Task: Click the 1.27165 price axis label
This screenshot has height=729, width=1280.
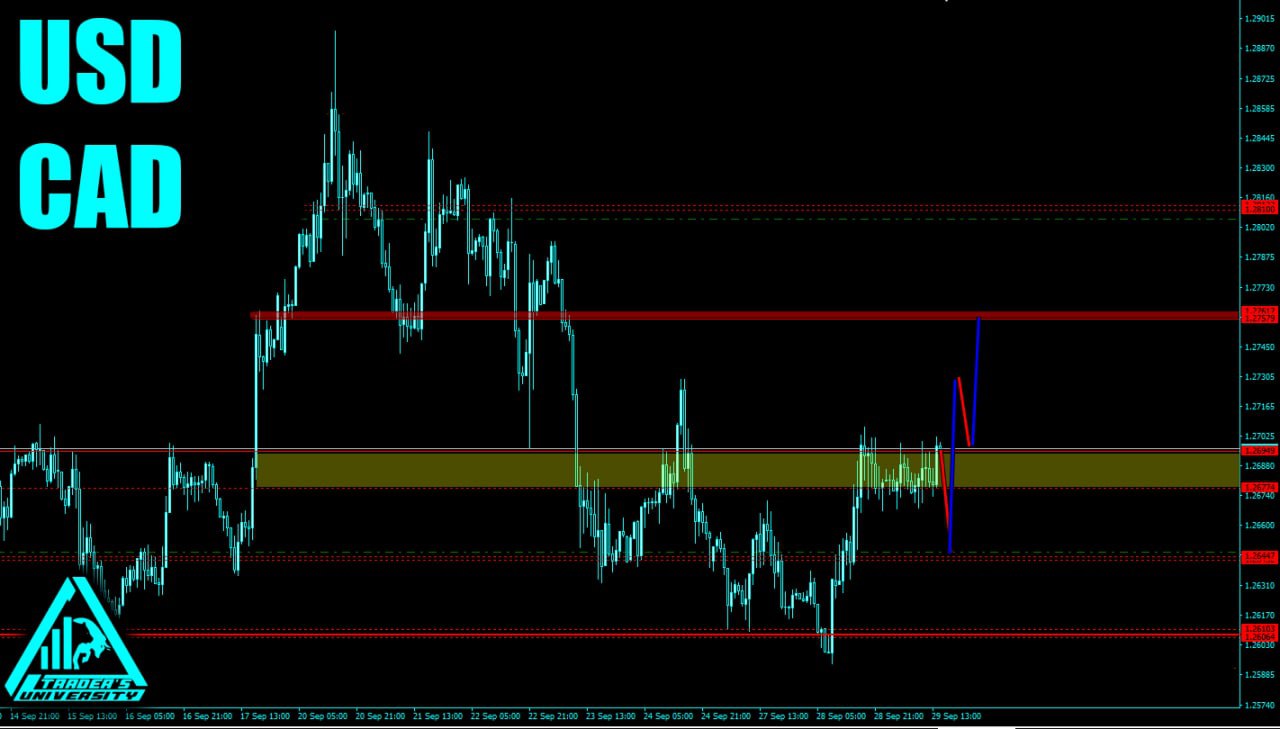Action: [1260, 407]
